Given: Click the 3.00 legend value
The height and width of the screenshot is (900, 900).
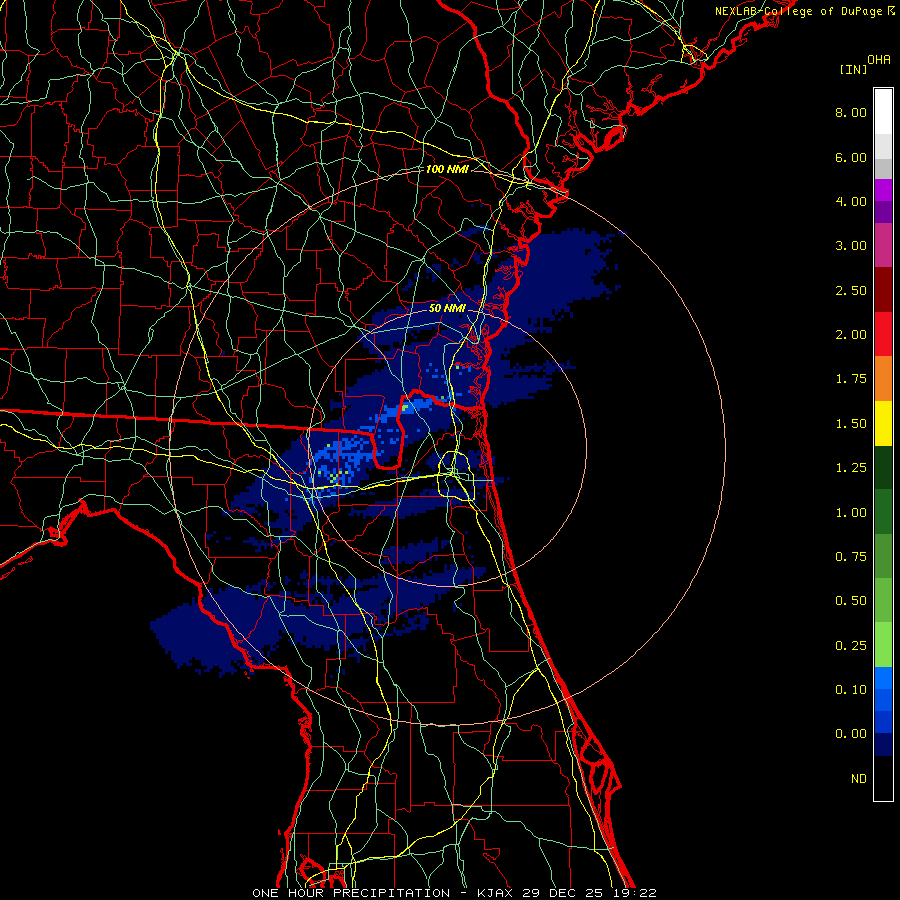Looking at the screenshot, I should (x=851, y=246).
